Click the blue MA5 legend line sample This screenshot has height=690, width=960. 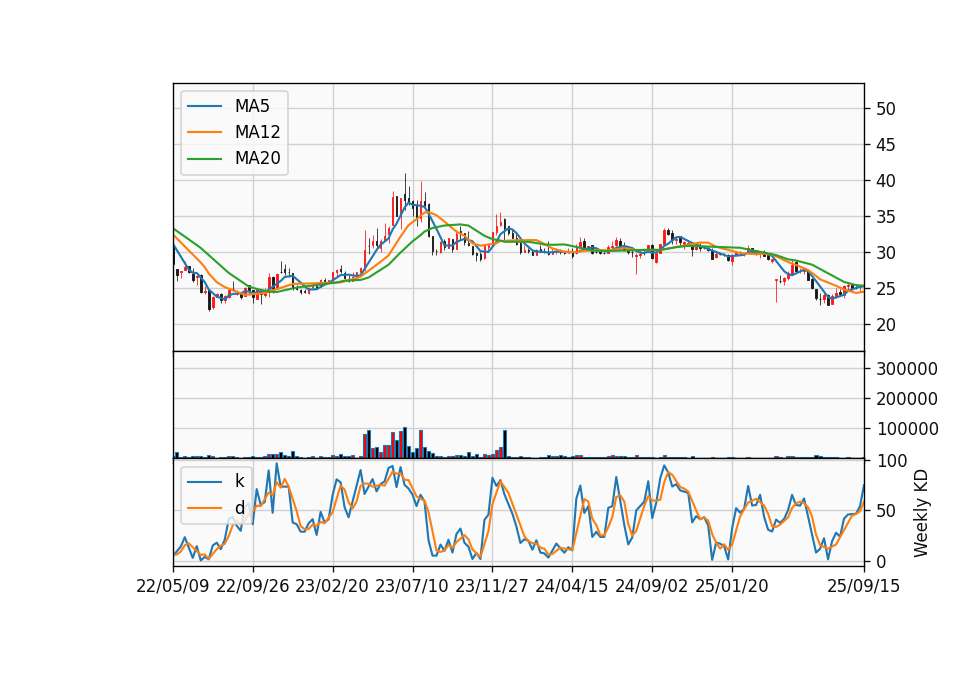(x=204, y=106)
